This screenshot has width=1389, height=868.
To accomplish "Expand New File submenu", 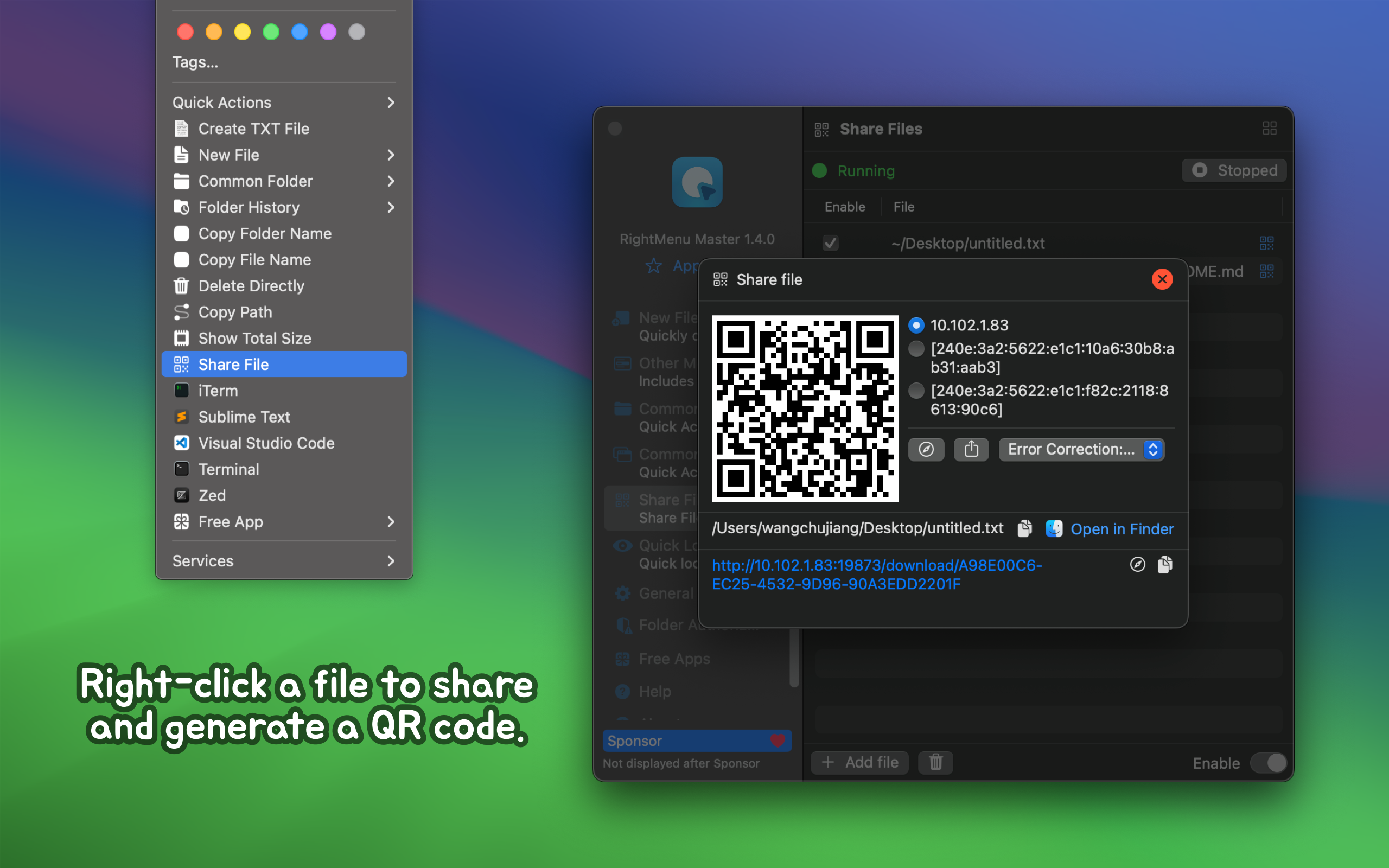I will click(x=284, y=155).
